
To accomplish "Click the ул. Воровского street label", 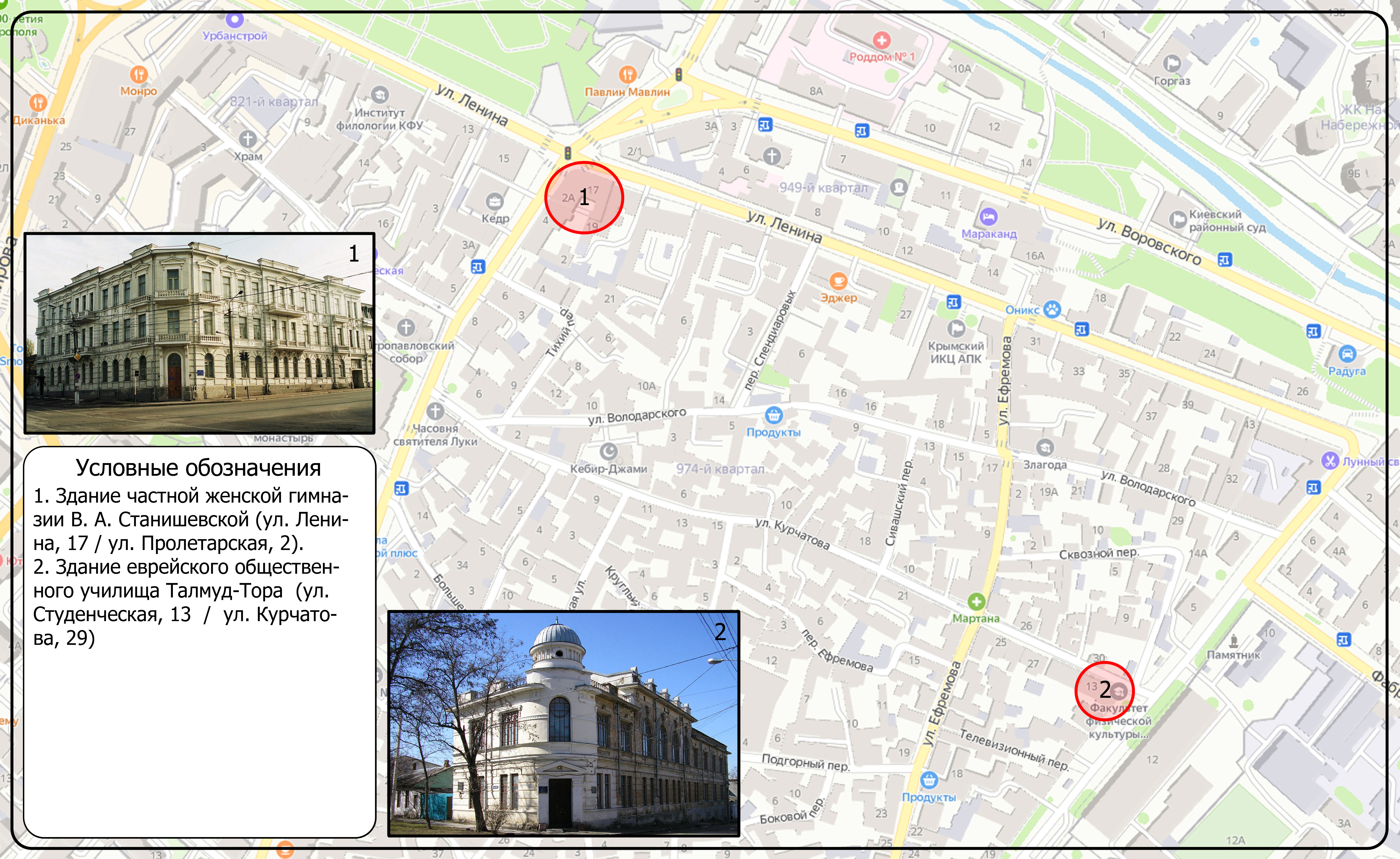I will (x=1150, y=241).
